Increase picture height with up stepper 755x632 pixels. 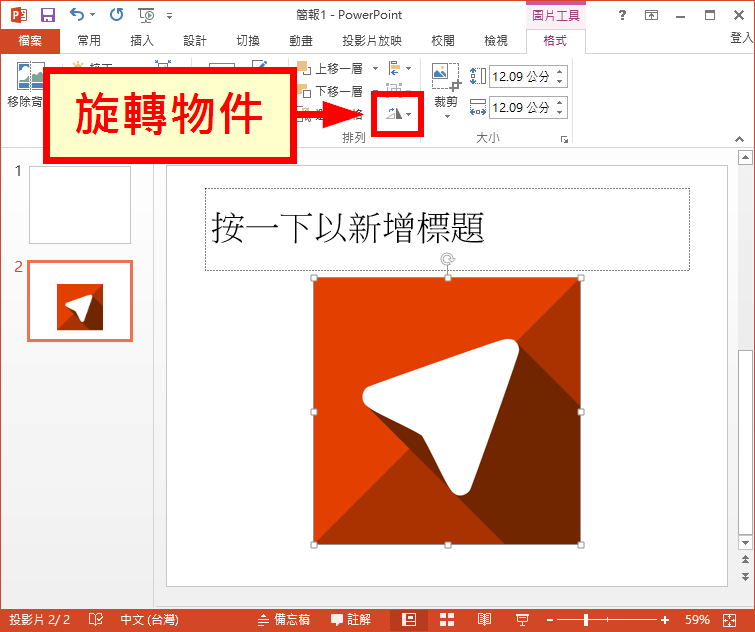(560, 72)
